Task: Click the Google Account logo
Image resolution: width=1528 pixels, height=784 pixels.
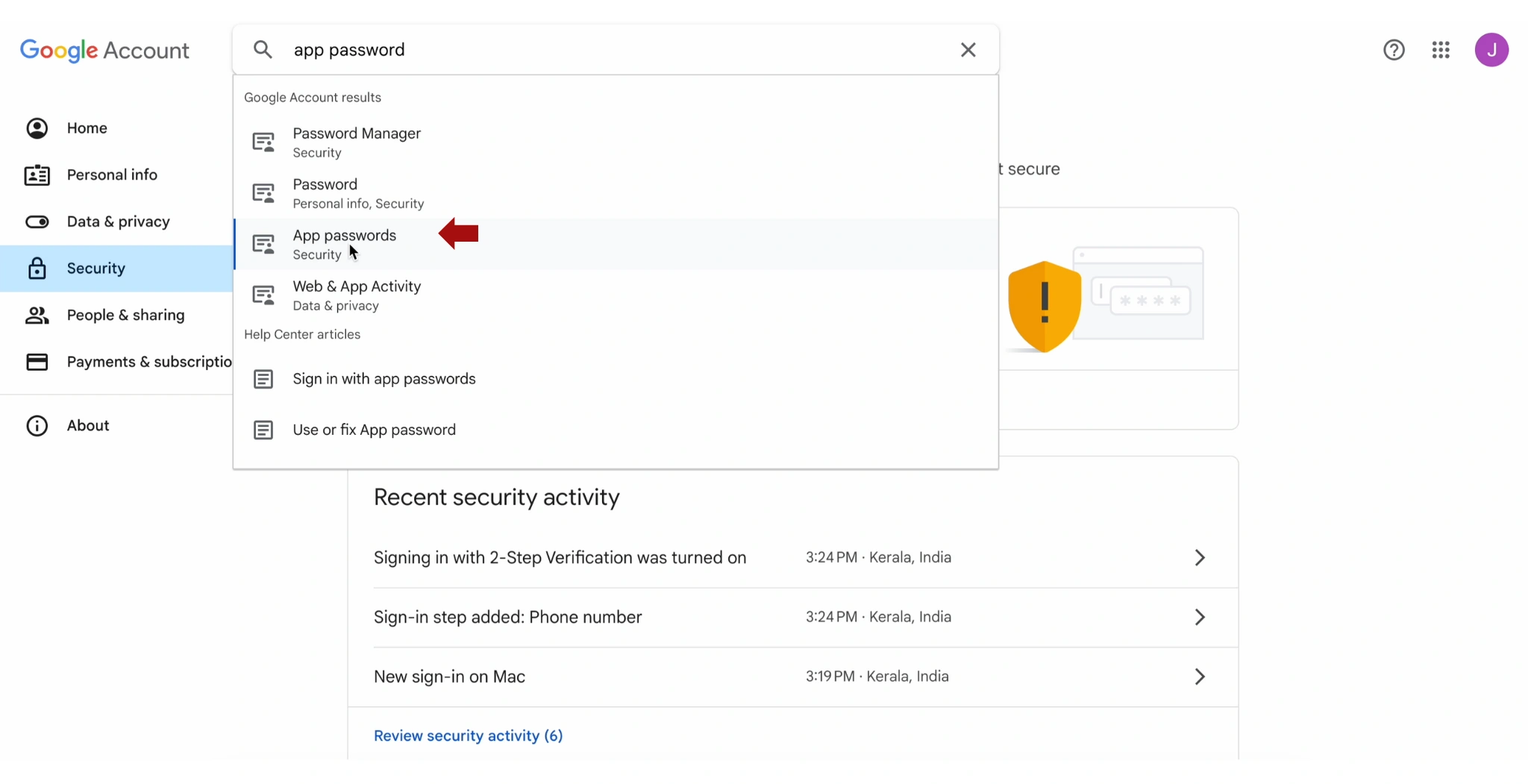Action: click(x=104, y=50)
